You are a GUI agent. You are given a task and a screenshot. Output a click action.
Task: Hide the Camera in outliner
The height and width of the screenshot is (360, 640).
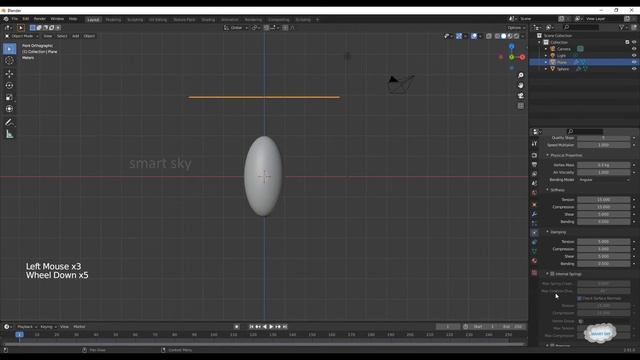tap(634, 49)
